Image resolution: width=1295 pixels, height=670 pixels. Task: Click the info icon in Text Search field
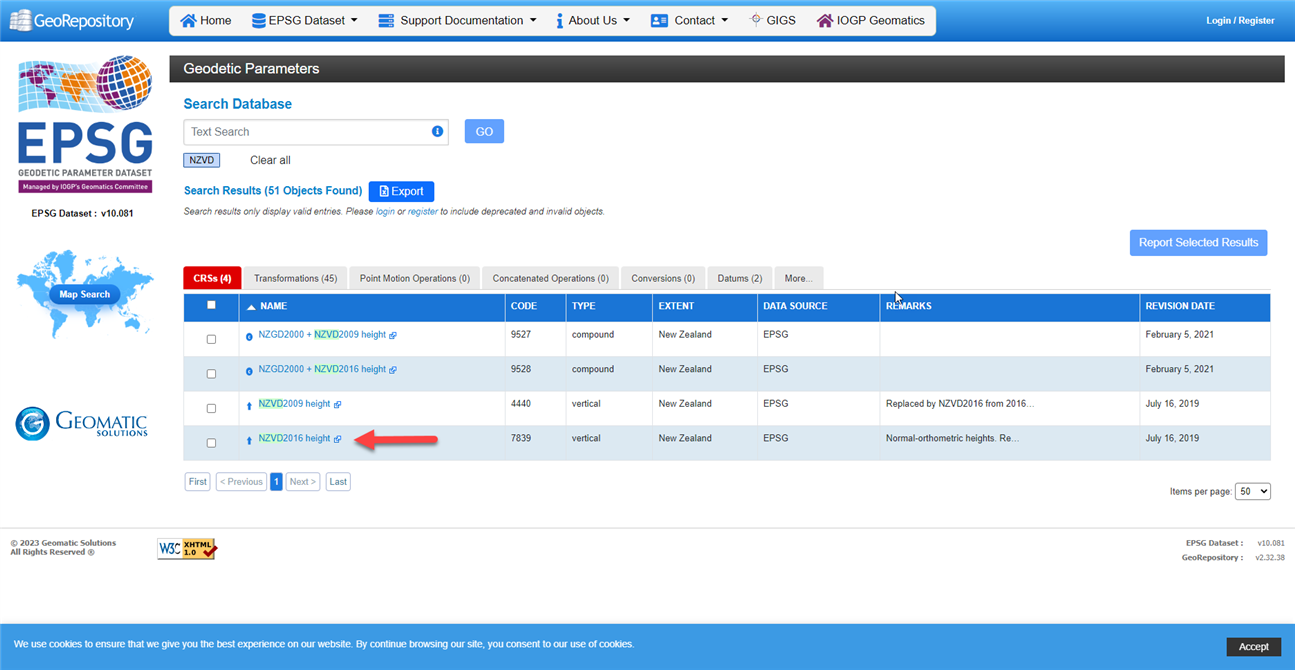(437, 132)
